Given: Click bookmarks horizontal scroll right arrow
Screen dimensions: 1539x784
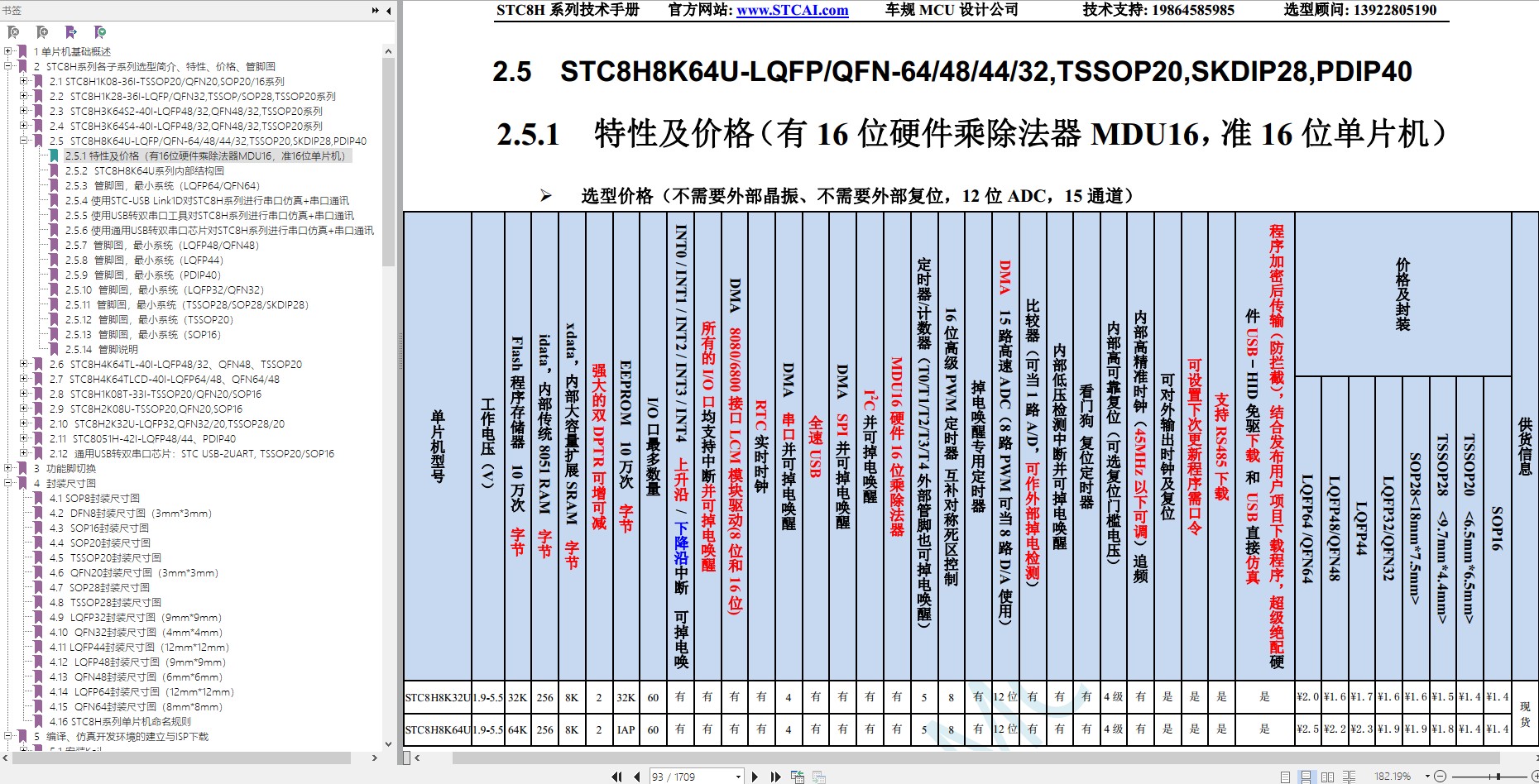Looking at the screenshot, I should click(x=374, y=758).
